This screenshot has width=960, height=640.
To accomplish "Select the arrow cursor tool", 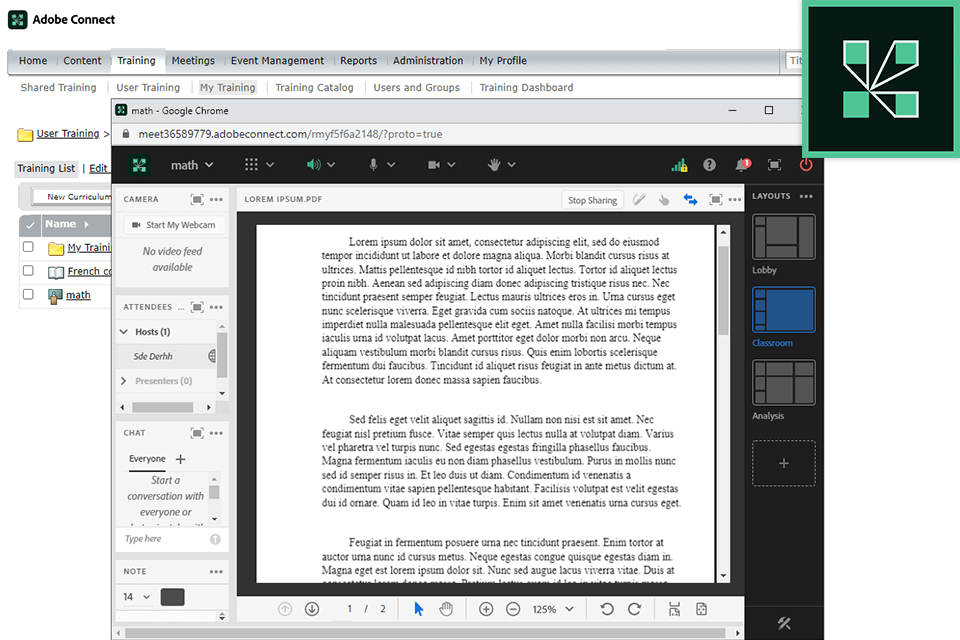I will tap(419, 609).
